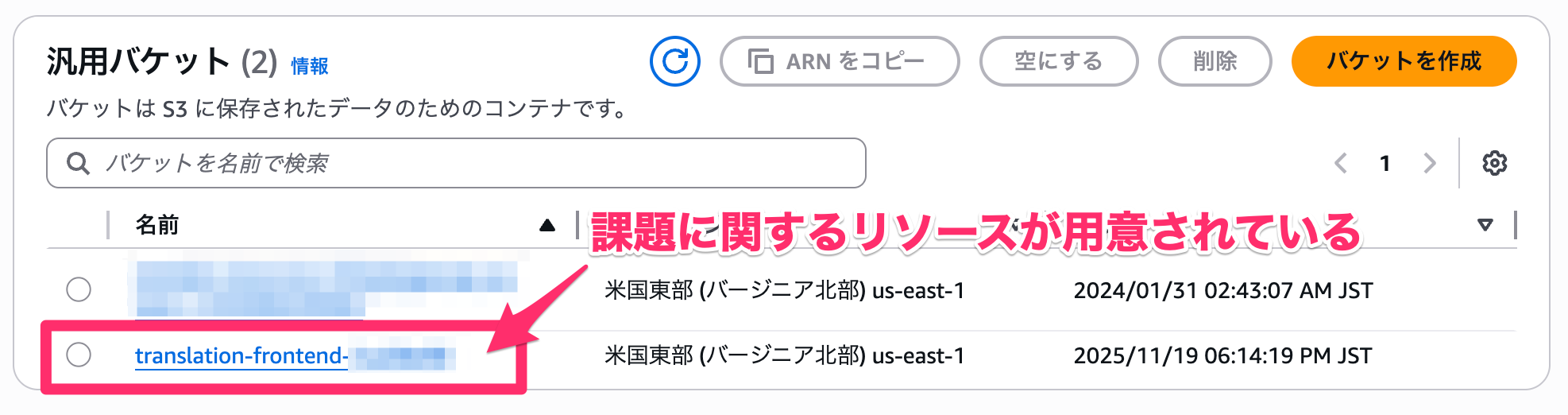Click the 削除 button

[1215, 61]
